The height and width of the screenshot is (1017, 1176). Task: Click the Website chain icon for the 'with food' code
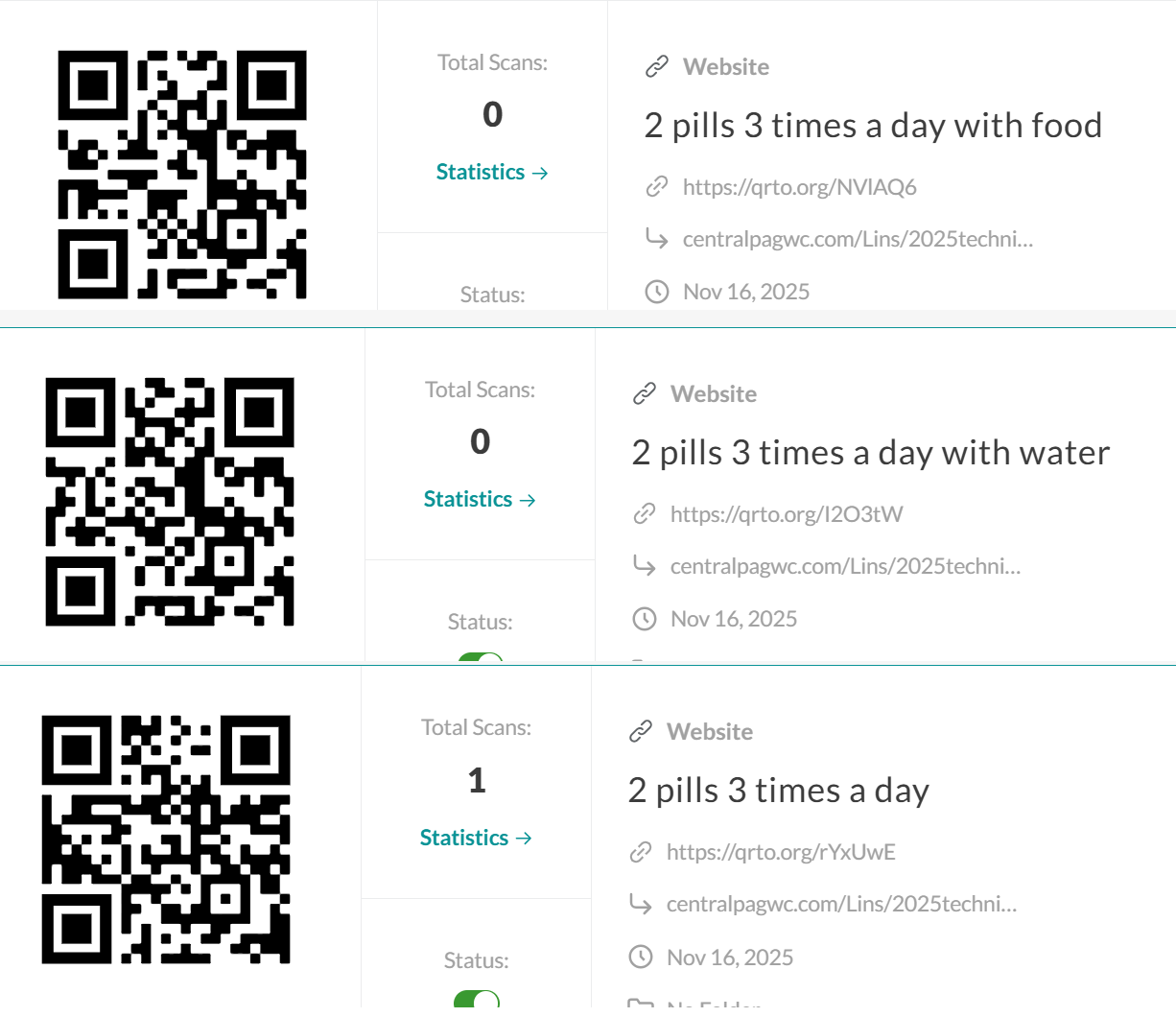click(657, 67)
